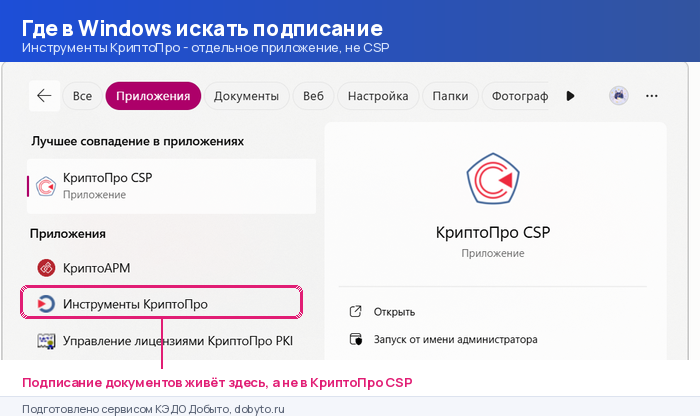Go back with the left arrow button
700x416 pixels.
[44, 96]
